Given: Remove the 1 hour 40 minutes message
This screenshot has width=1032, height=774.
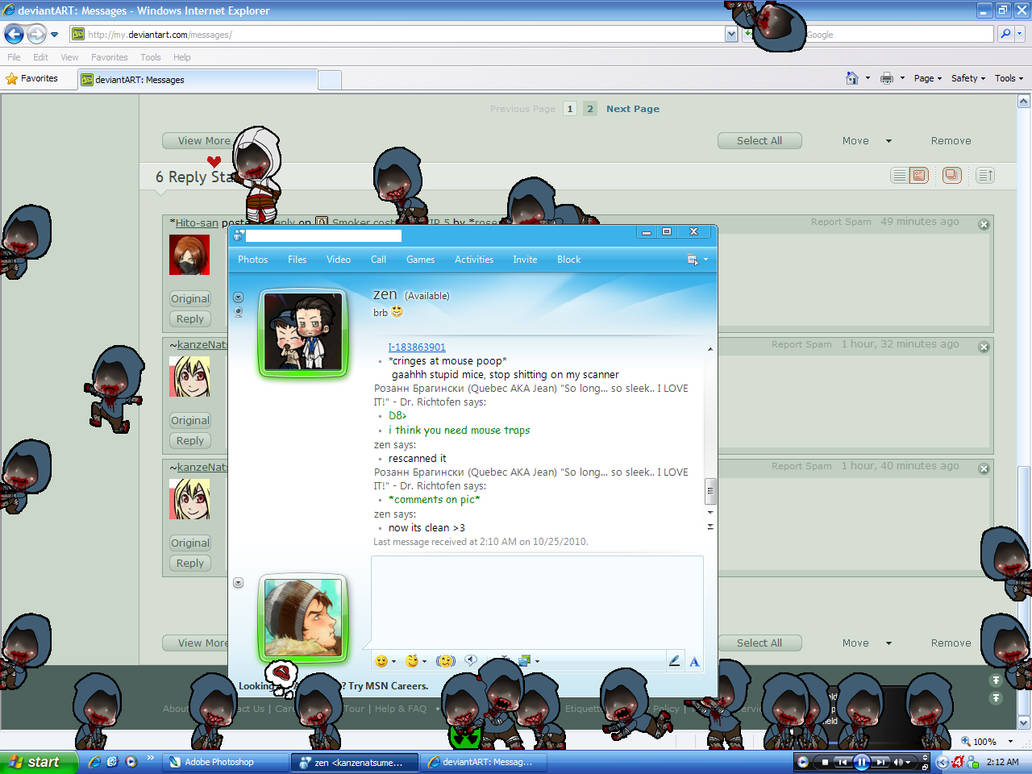Looking at the screenshot, I should click(x=983, y=469).
